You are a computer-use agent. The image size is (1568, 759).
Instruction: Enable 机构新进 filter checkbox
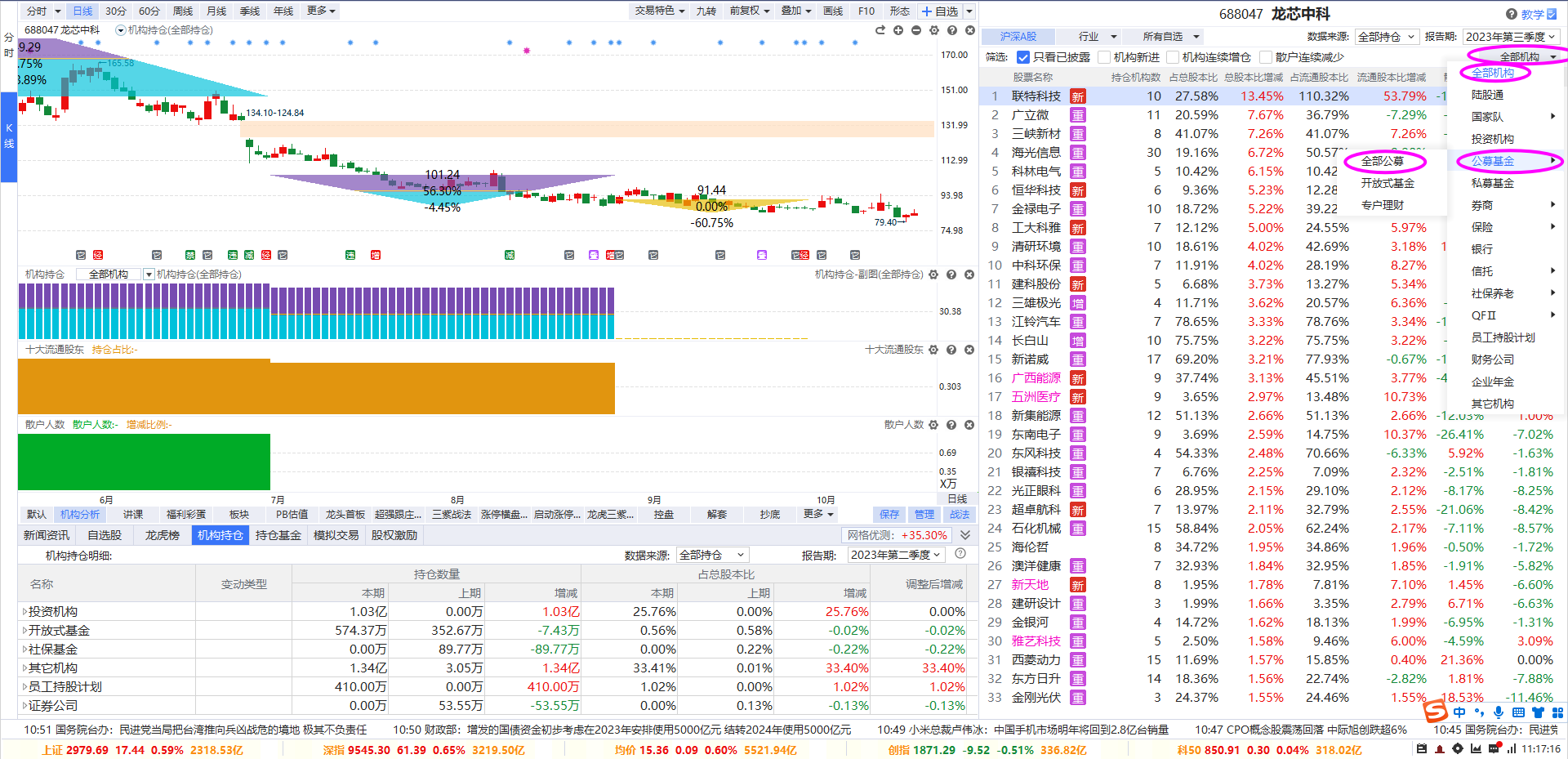(x=1104, y=57)
